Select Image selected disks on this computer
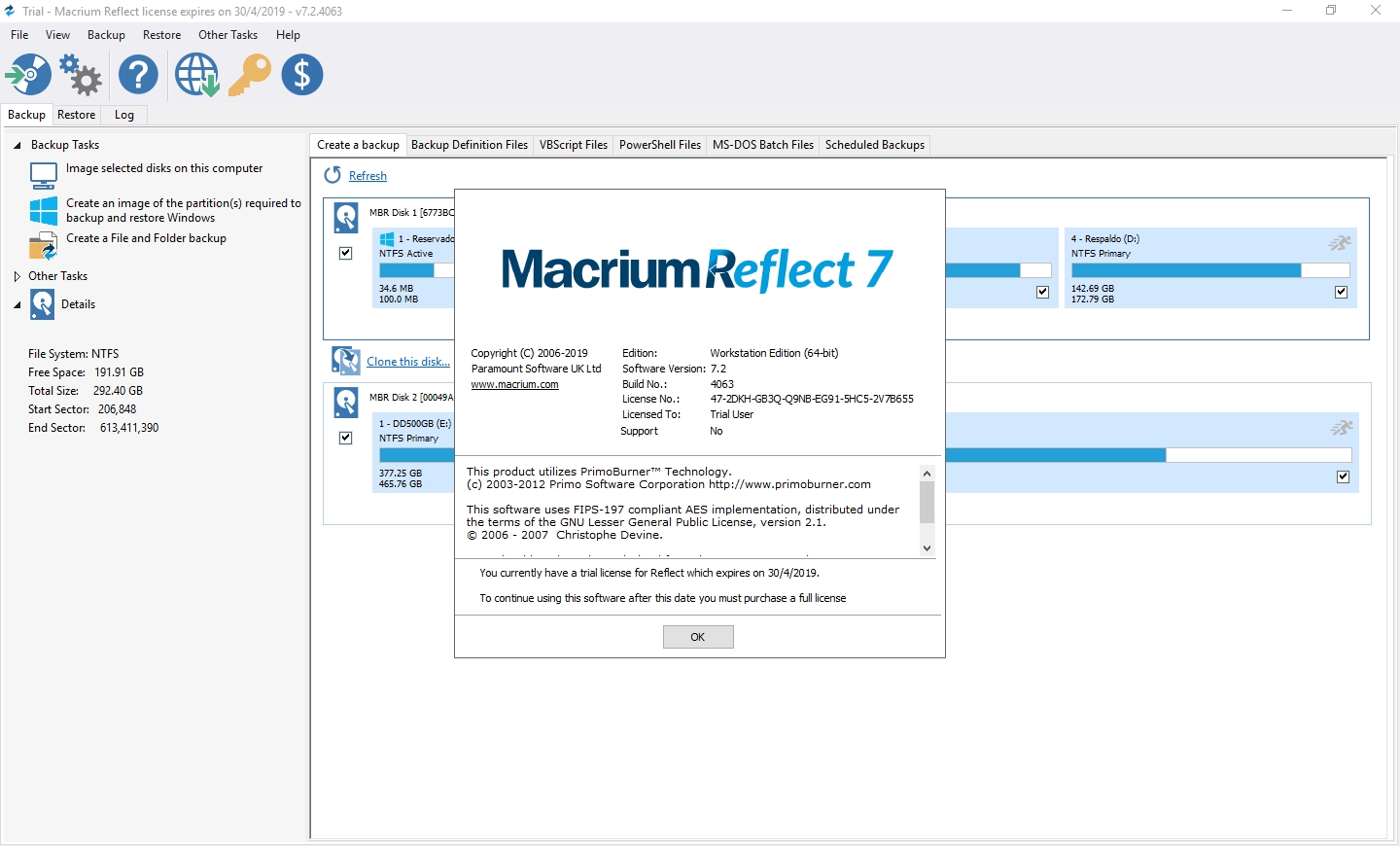Screen dimensions: 1400x846 (164, 168)
